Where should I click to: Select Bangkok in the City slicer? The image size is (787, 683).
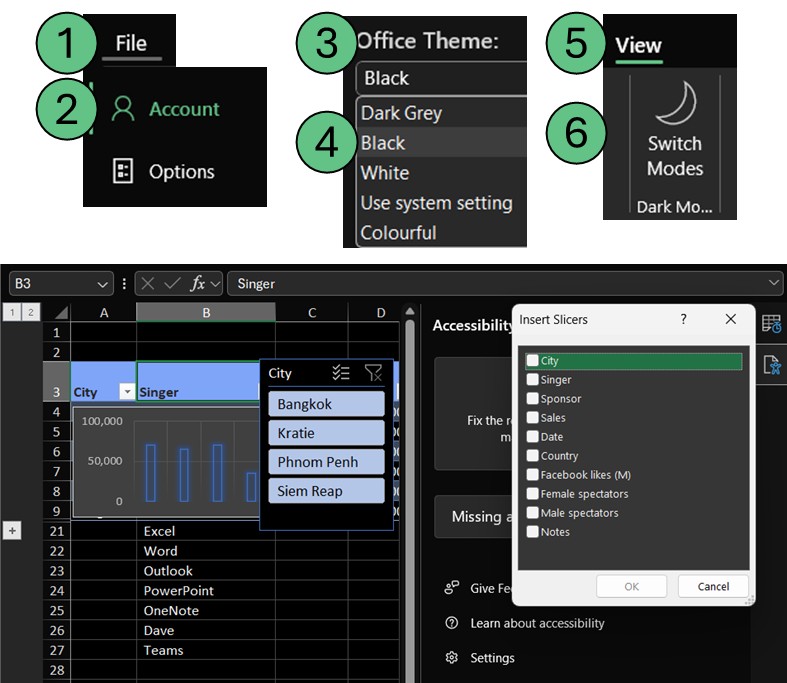tap(326, 404)
